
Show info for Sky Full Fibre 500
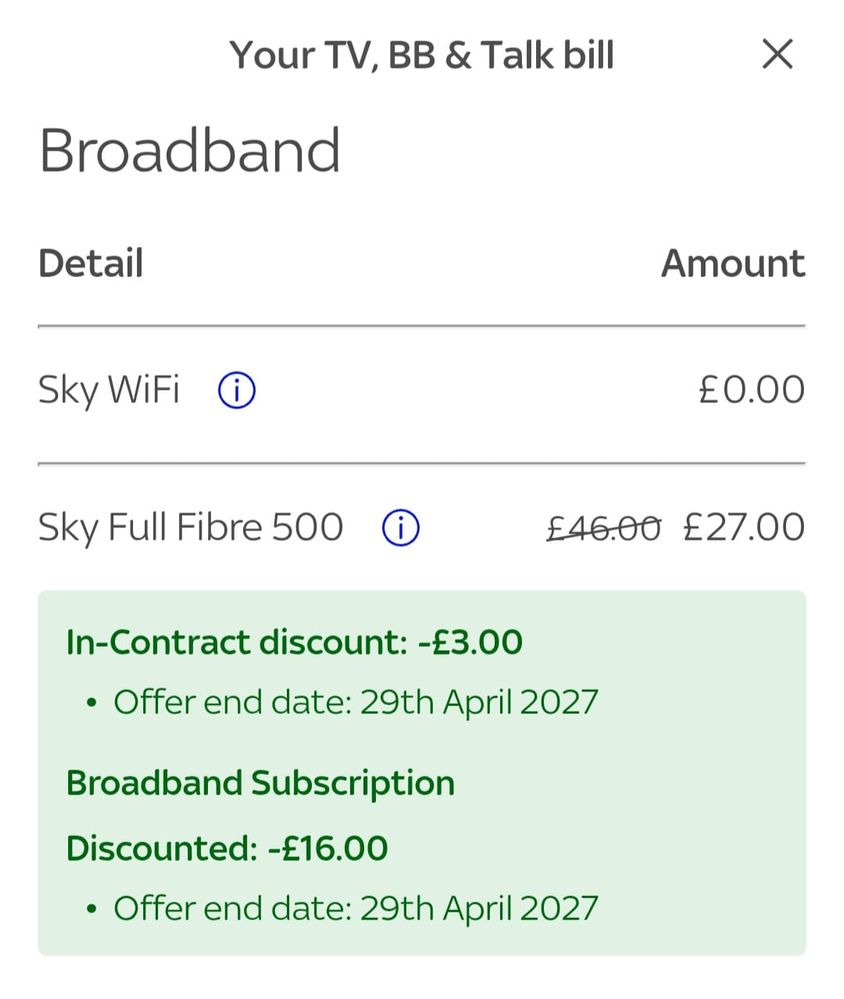(400, 527)
